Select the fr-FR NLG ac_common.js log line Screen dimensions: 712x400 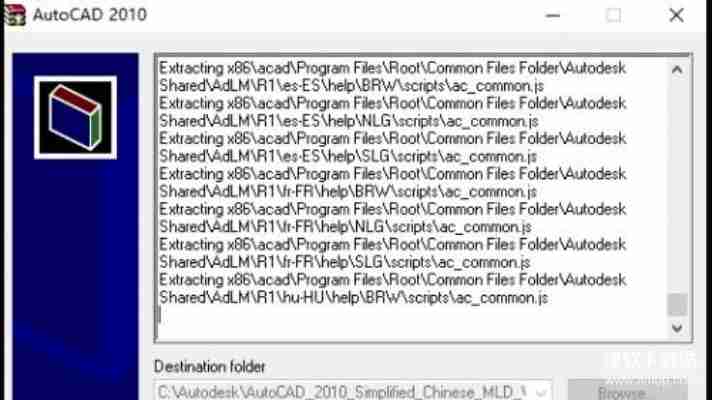pos(392,218)
